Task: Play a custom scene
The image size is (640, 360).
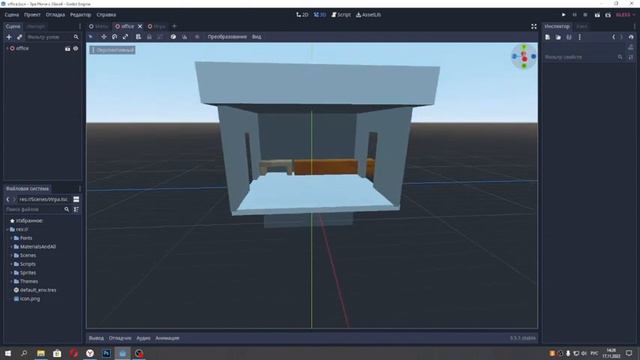Action: (608, 15)
